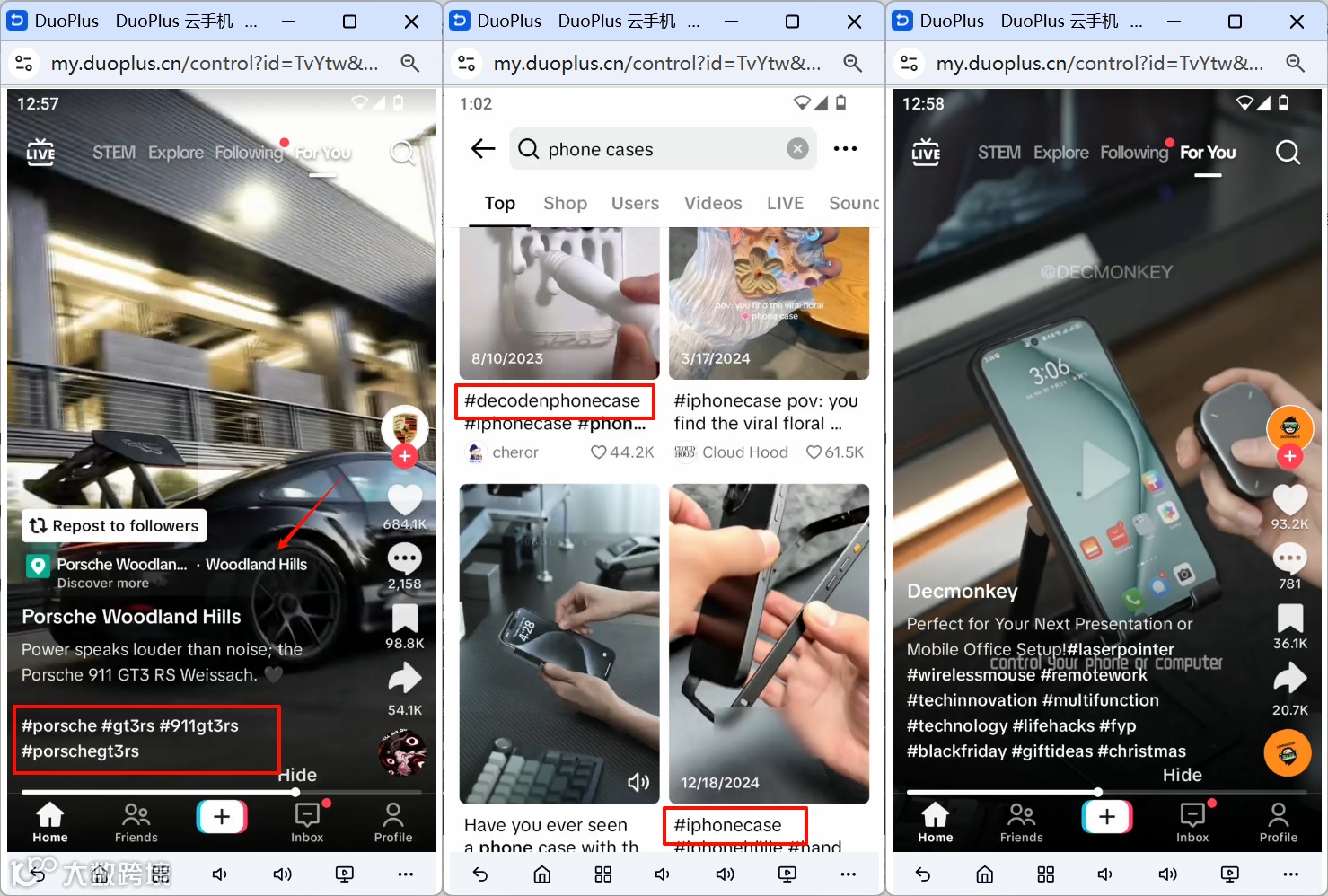Follow Decmonkey via plus badge
This screenshot has height=896, width=1328.
click(1290, 456)
